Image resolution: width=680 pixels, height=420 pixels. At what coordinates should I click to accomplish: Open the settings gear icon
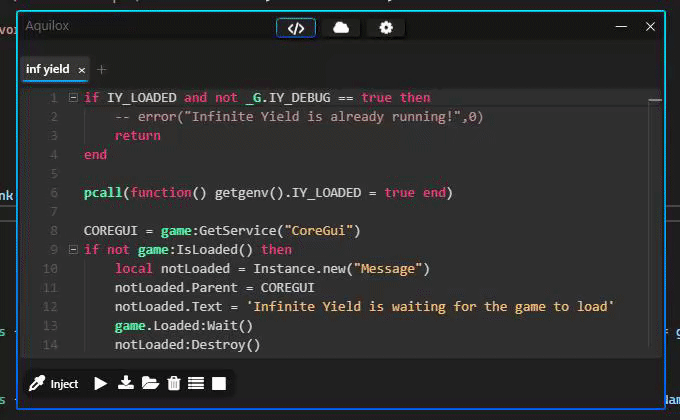pos(386,28)
